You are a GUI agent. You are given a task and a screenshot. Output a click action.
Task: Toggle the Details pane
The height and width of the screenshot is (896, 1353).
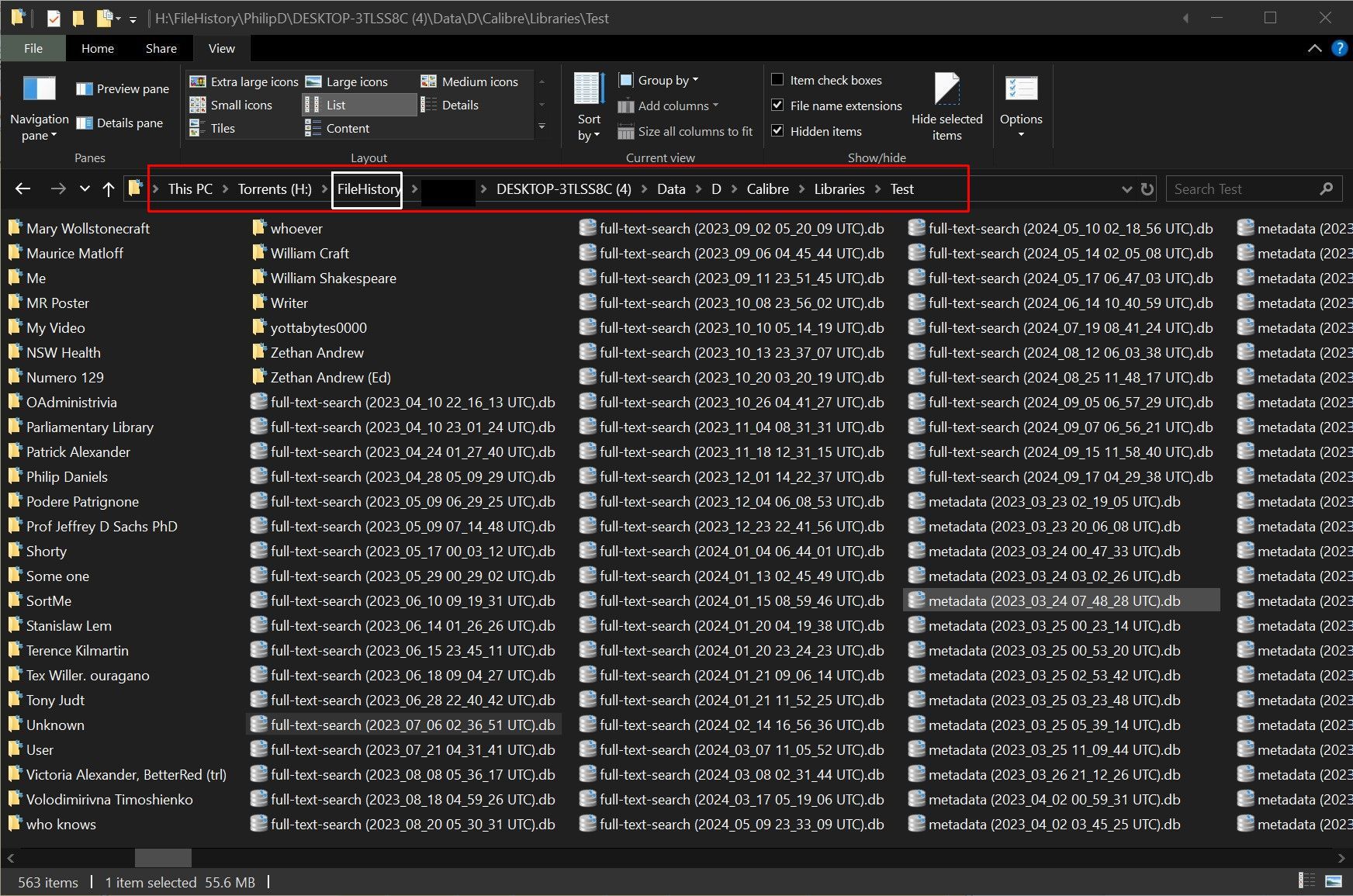click(x=119, y=123)
